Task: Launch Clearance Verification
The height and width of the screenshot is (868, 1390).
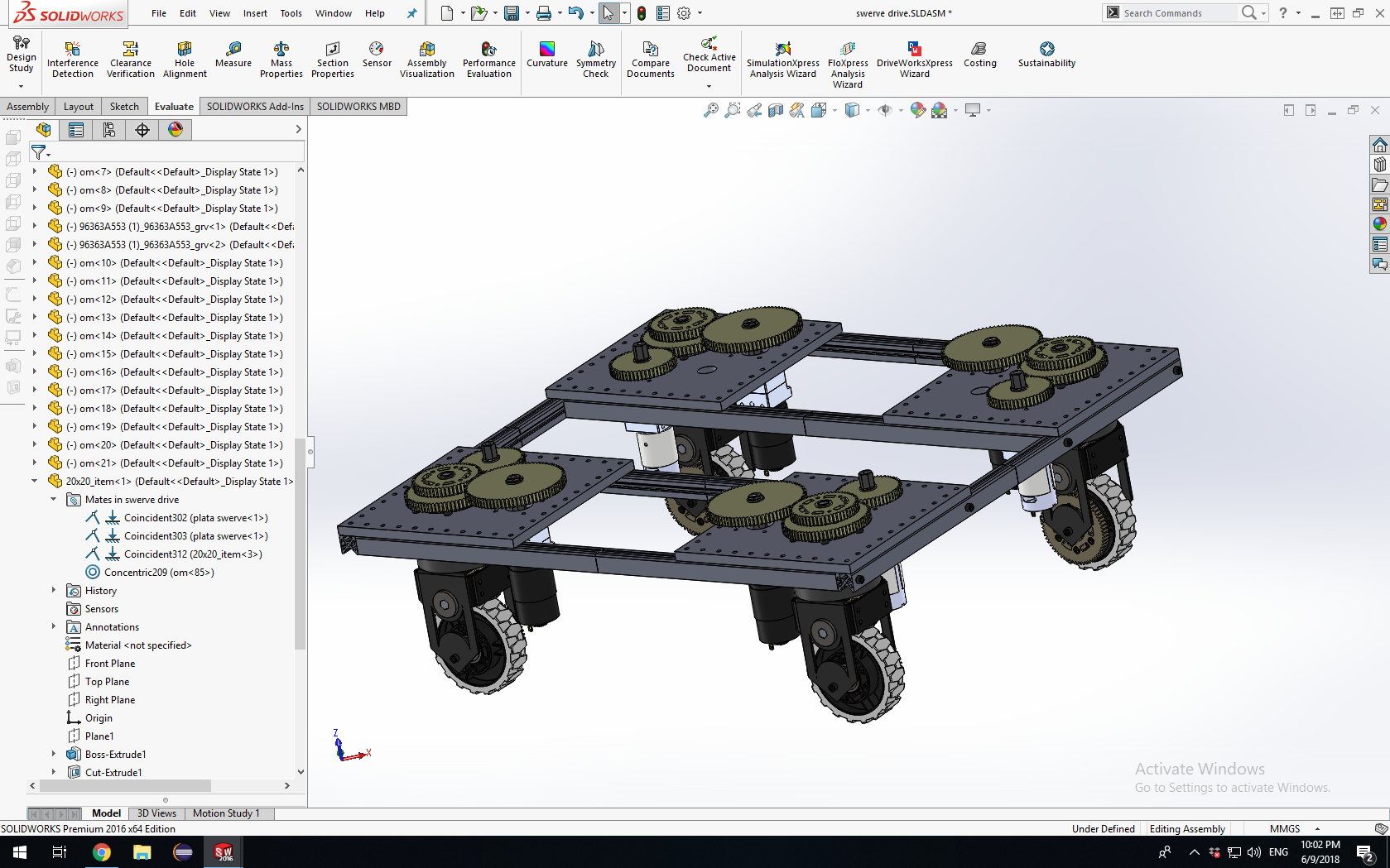Action: tap(130, 60)
